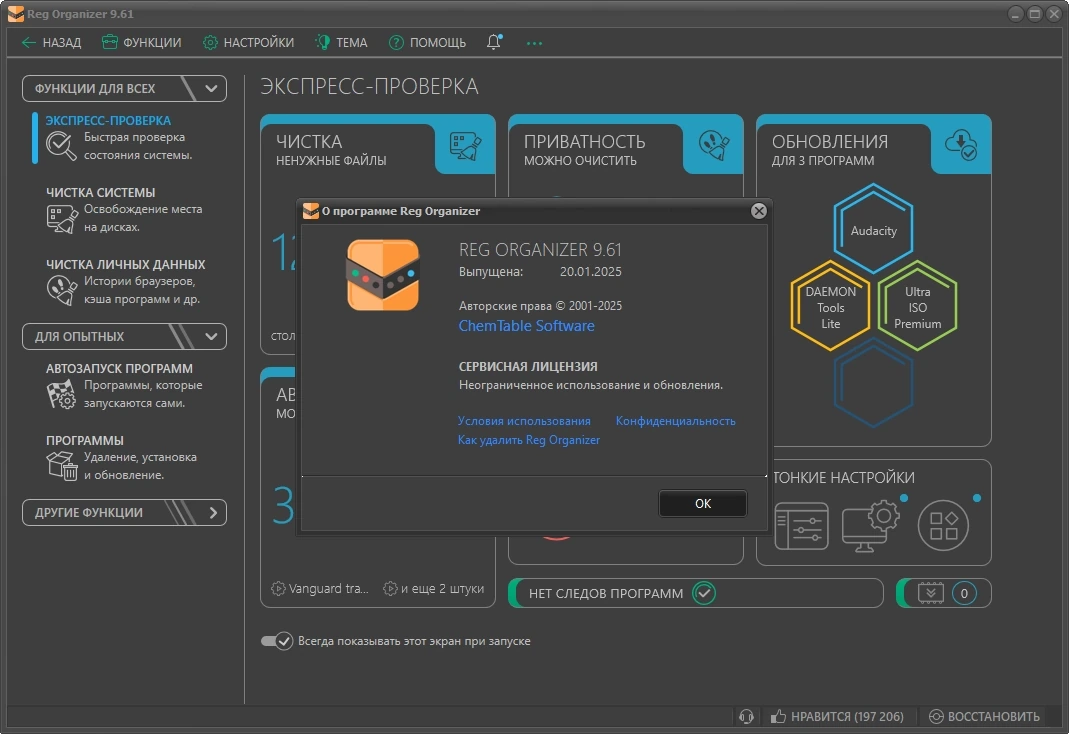Viewport: 1069px width, 734px height.
Task: Click the green checkmark beside НЕТ СЛЕДОВ ПРОГРАММ
Action: coord(704,593)
